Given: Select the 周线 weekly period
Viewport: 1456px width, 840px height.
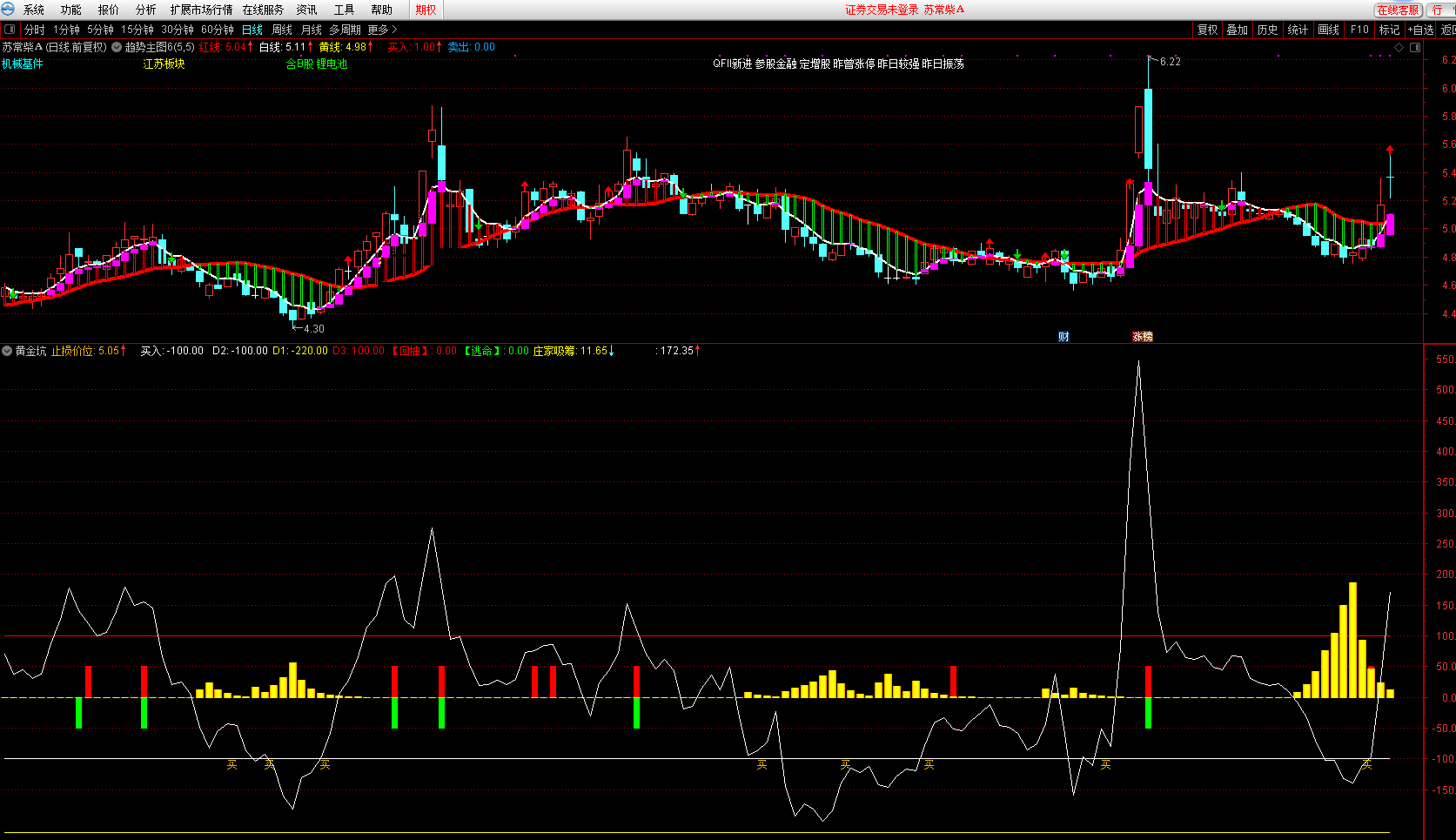Looking at the screenshot, I should pyautogui.click(x=282, y=30).
